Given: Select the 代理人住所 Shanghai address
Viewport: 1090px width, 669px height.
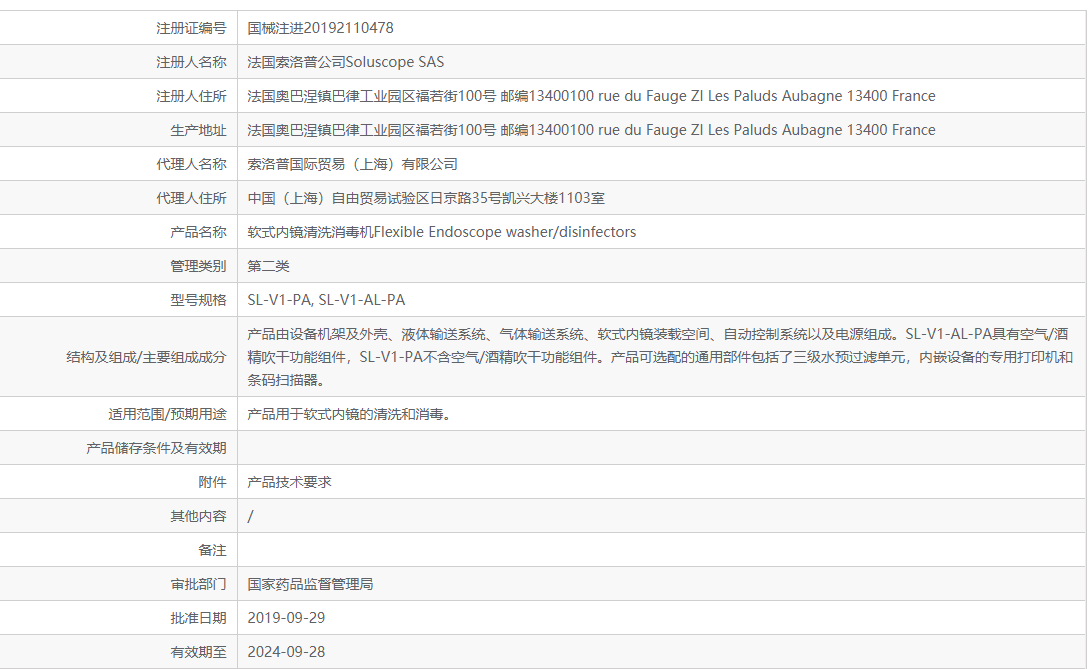Looking at the screenshot, I should click(x=430, y=197).
